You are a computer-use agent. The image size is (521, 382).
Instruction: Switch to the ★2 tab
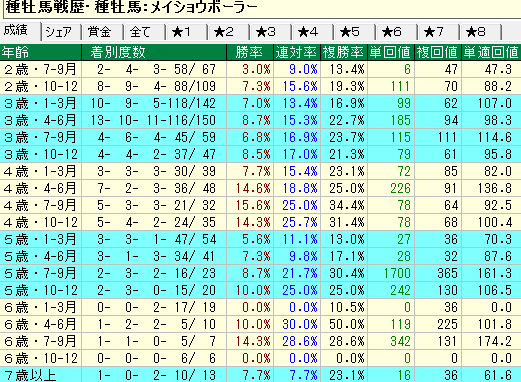click(228, 32)
